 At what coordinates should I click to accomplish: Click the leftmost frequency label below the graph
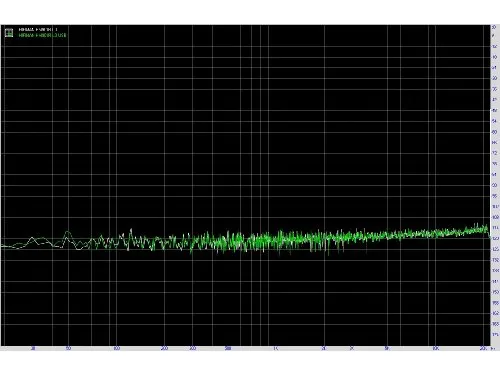(33, 348)
